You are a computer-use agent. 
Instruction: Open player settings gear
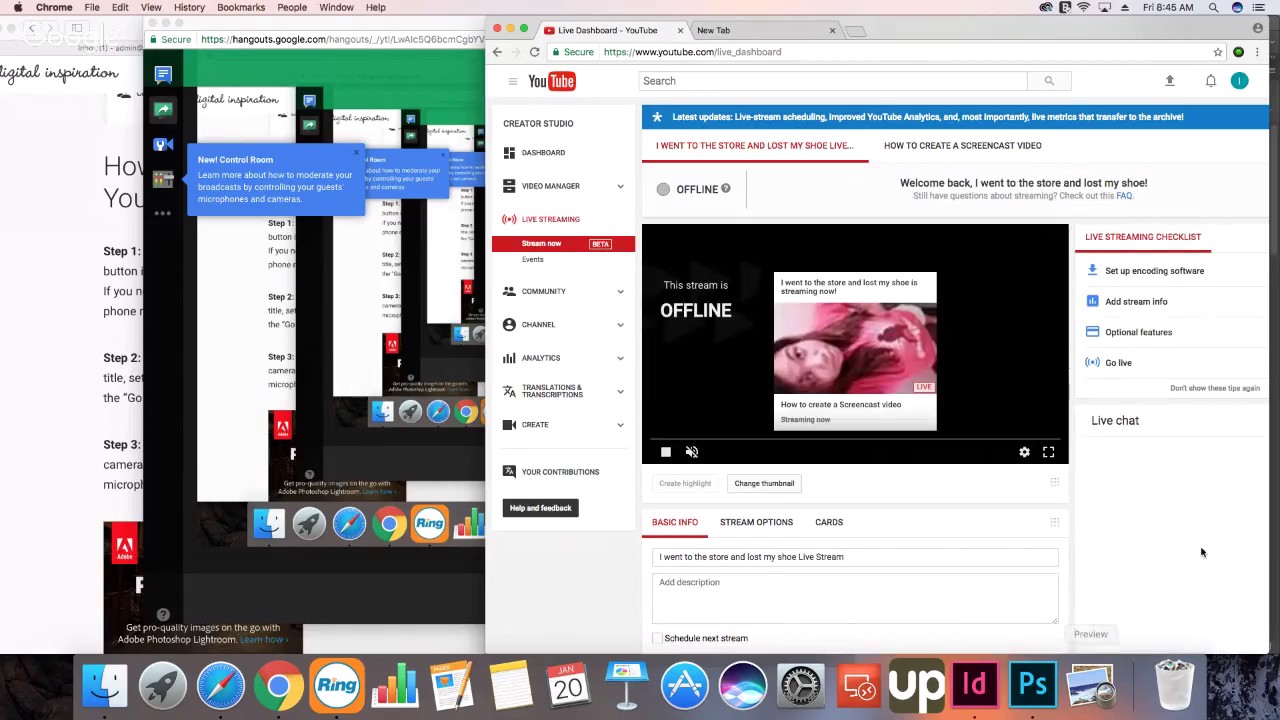(1024, 452)
